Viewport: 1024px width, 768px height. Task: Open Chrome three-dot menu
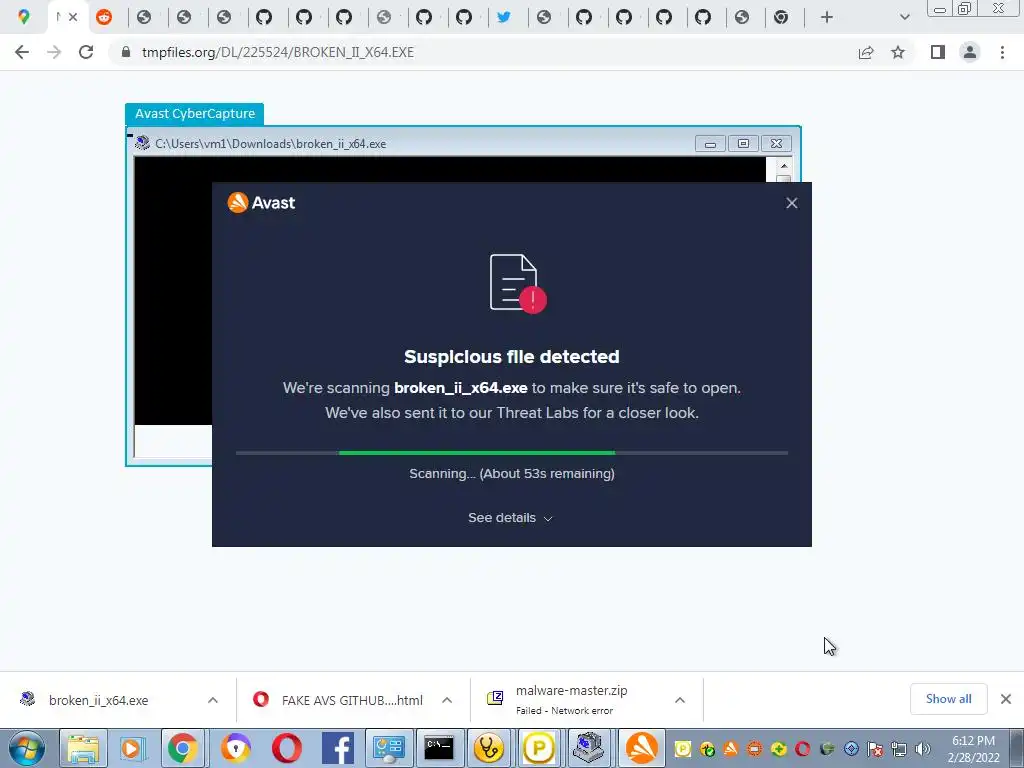tap(1002, 52)
